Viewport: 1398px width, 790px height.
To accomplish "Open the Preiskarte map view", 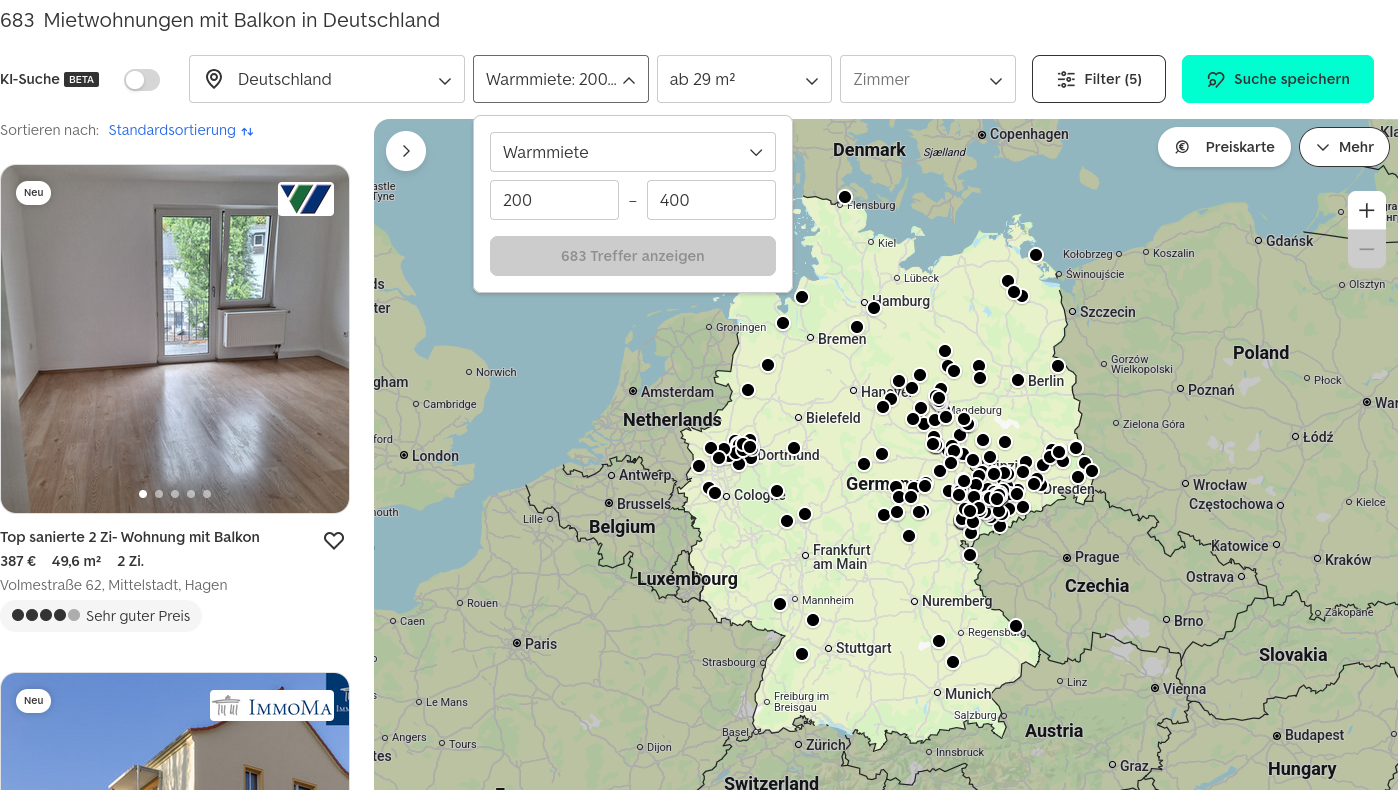I will tap(1224, 147).
